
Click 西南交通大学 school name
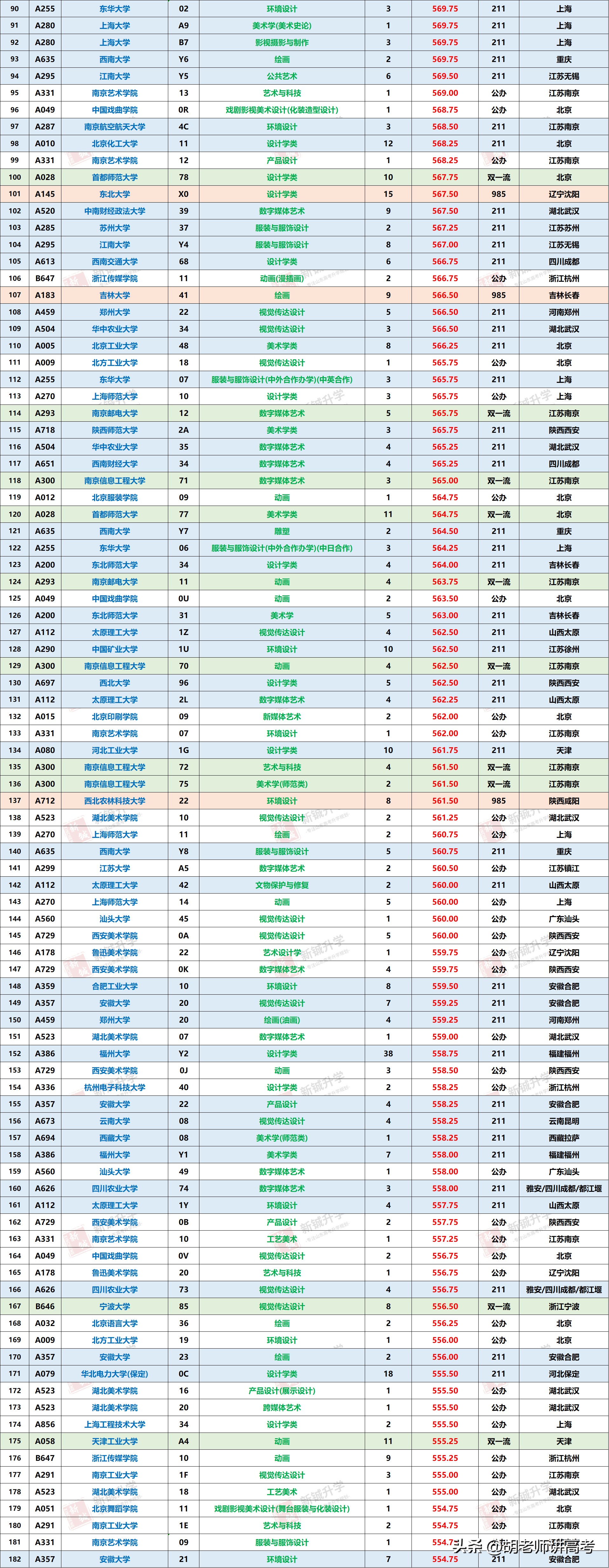point(114,262)
